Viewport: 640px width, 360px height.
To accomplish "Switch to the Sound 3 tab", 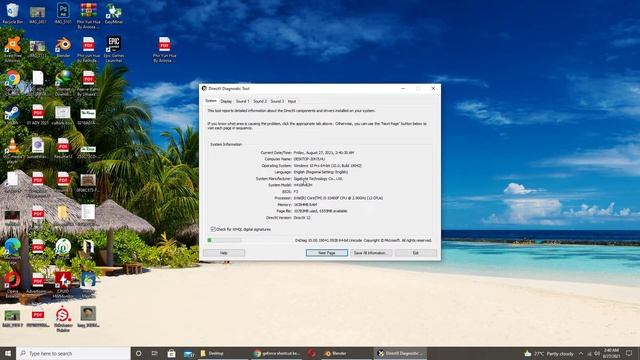I will (277, 101).
